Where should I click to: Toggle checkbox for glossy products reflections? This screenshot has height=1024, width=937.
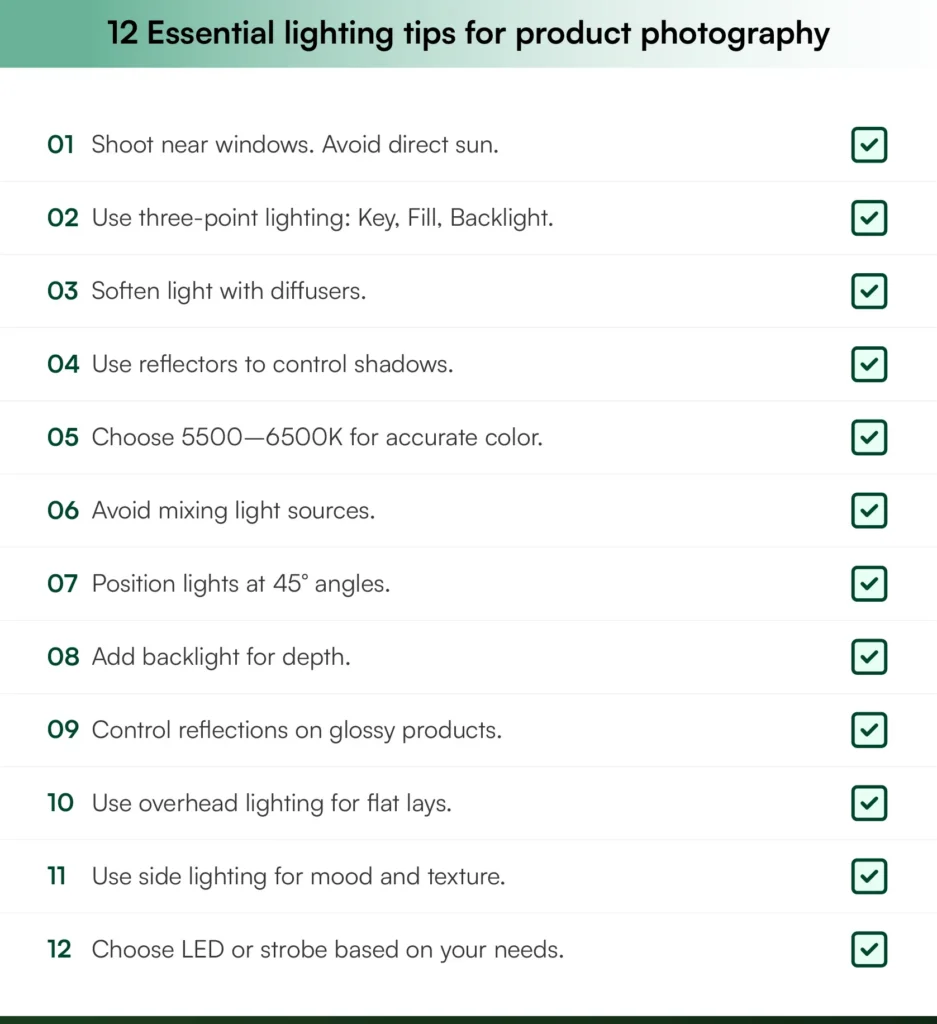point(869,730)
